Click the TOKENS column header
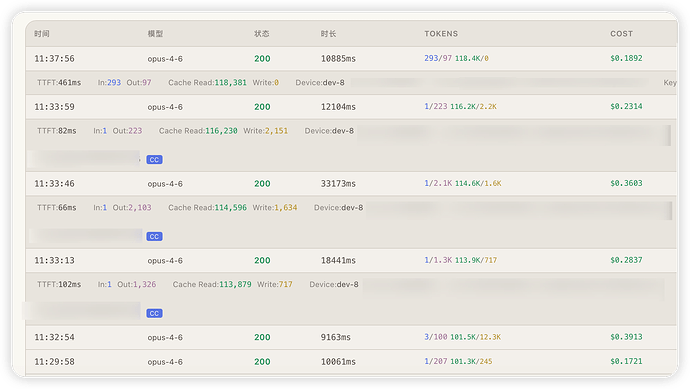690x389 pixels. point(441,34)
